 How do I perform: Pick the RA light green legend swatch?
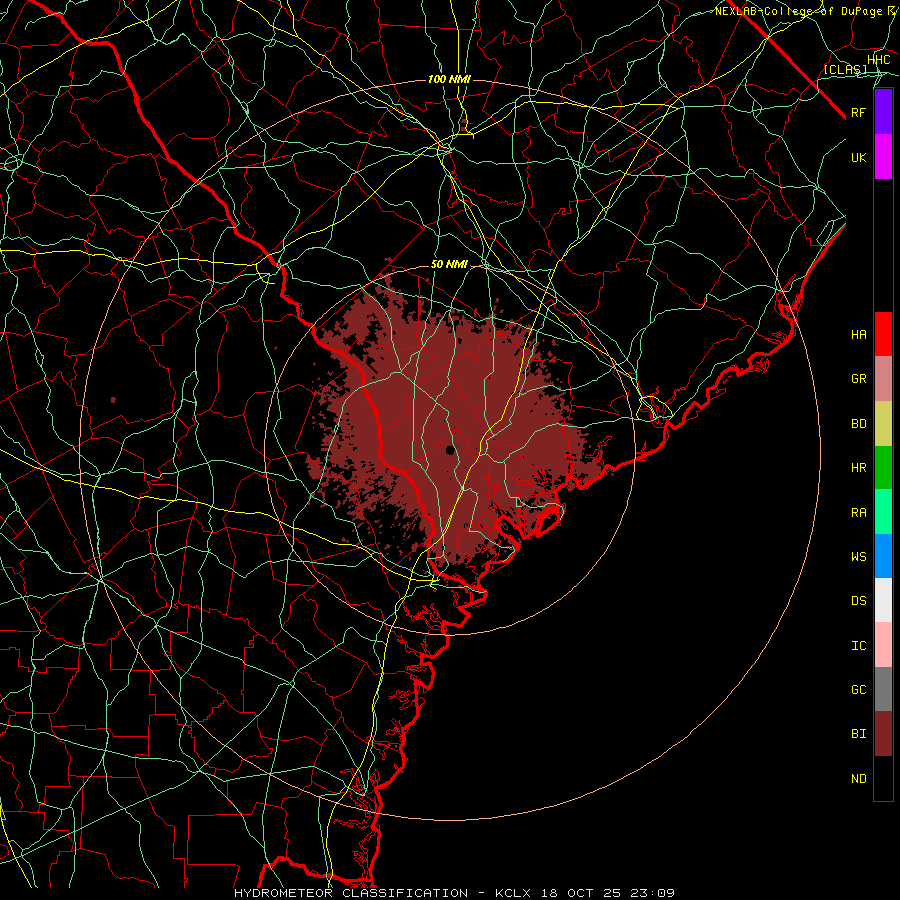click(x=883, y=512)
